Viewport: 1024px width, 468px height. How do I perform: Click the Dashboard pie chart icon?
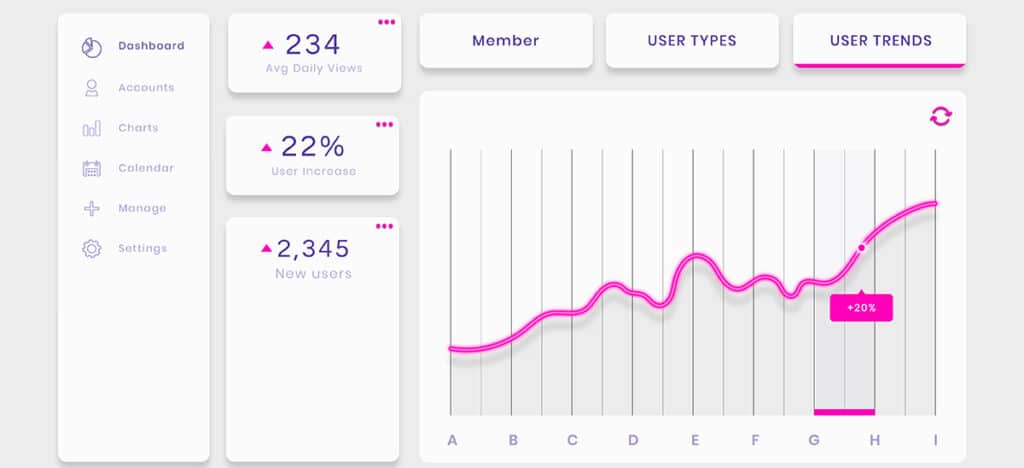click(x=91, y=46)
